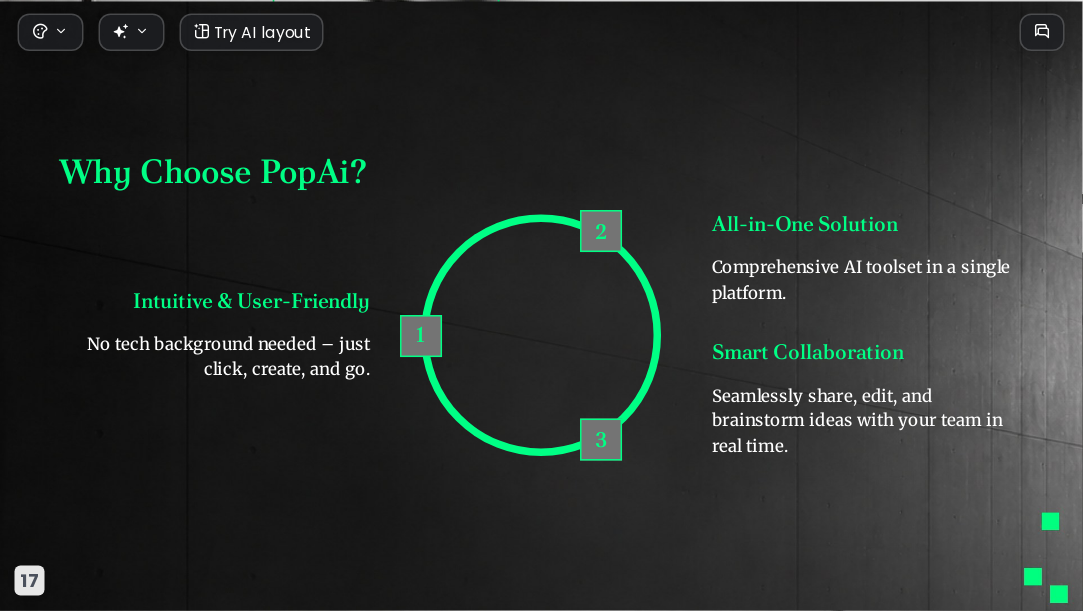The width and height of the screenshot is (1083, 611).
Task: Select the 'Smart Collaboration' heading
Action: 808,353
